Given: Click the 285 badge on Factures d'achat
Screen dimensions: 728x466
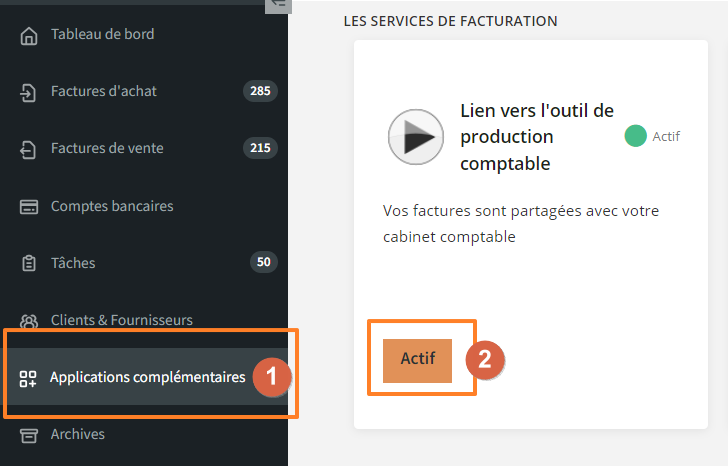Looking at the screenshot, I should pyautogui.click(x=260, y=91).
